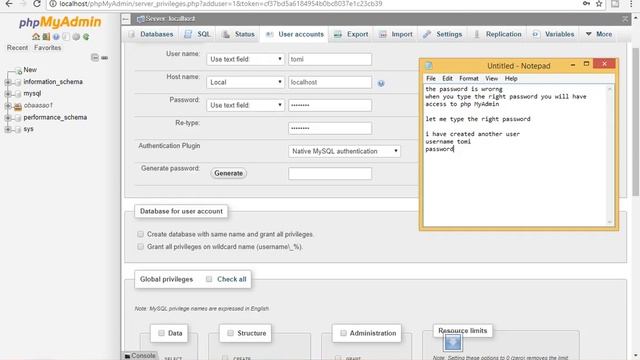This screenshot has height=360, width=640.
Task: Click the obaasso1 database icon
Action: pyautogui.click(x=18, y=106)
